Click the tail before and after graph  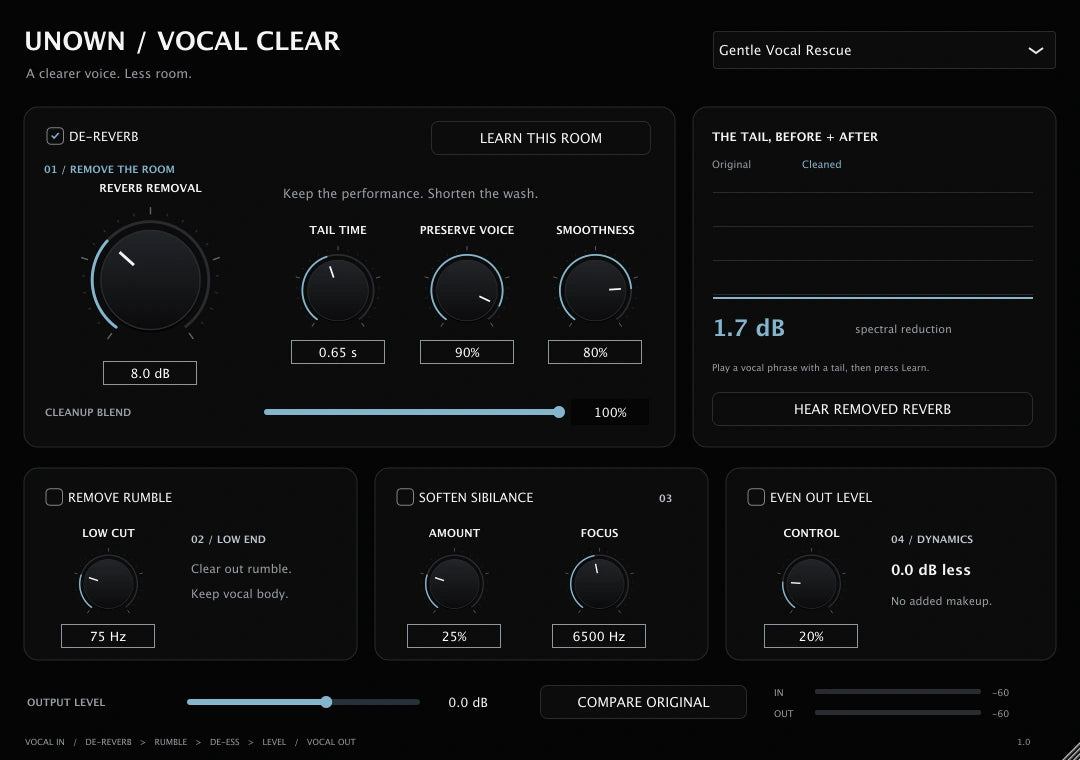click(x=873, y=245)
